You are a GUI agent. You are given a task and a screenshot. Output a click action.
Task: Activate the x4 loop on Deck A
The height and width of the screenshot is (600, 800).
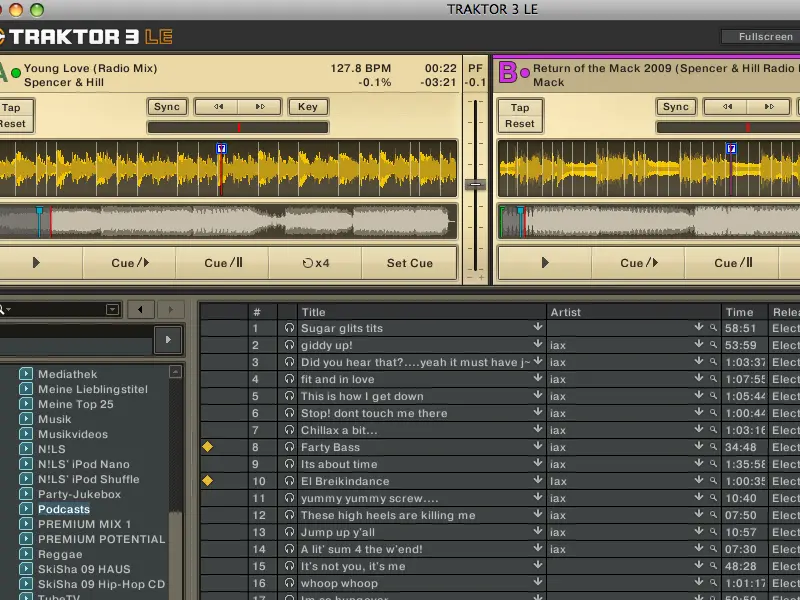coord(316,263)
